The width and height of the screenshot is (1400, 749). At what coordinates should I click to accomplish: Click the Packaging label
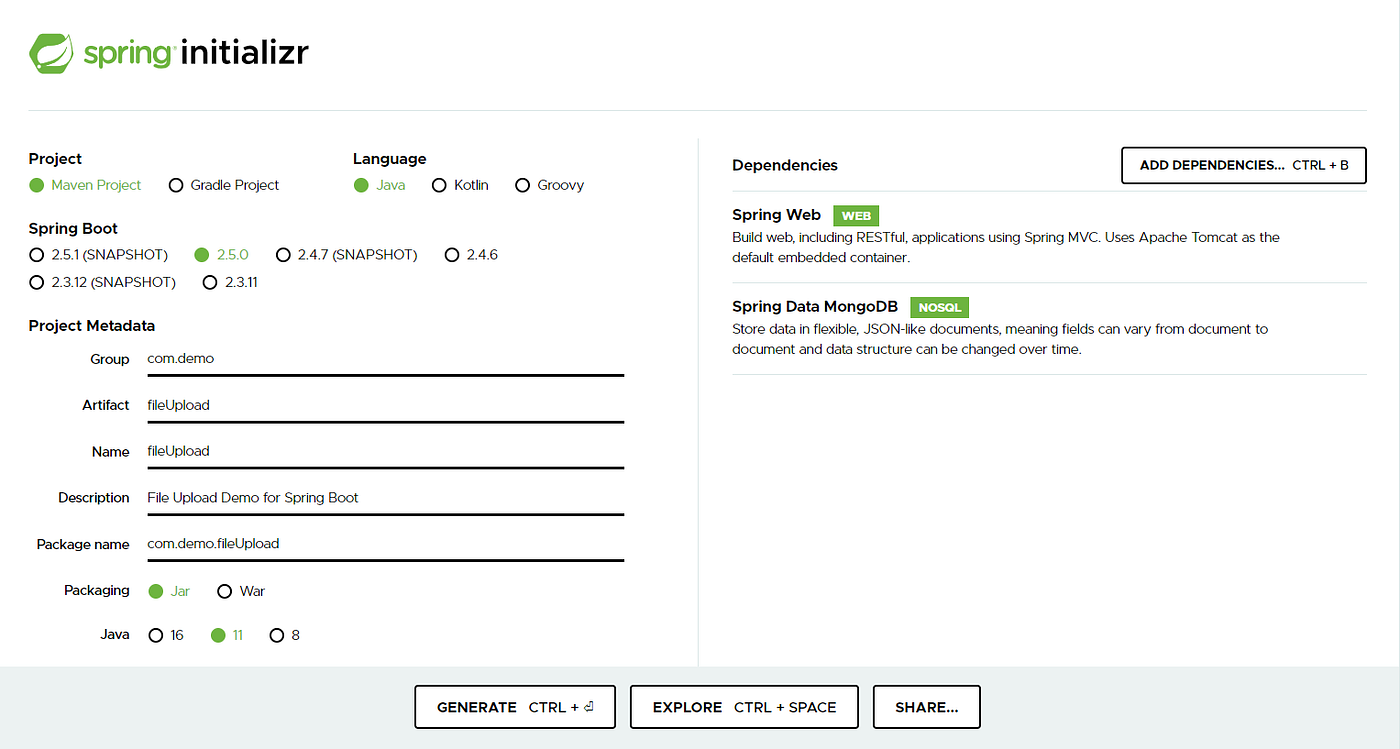tap(97, 590)
